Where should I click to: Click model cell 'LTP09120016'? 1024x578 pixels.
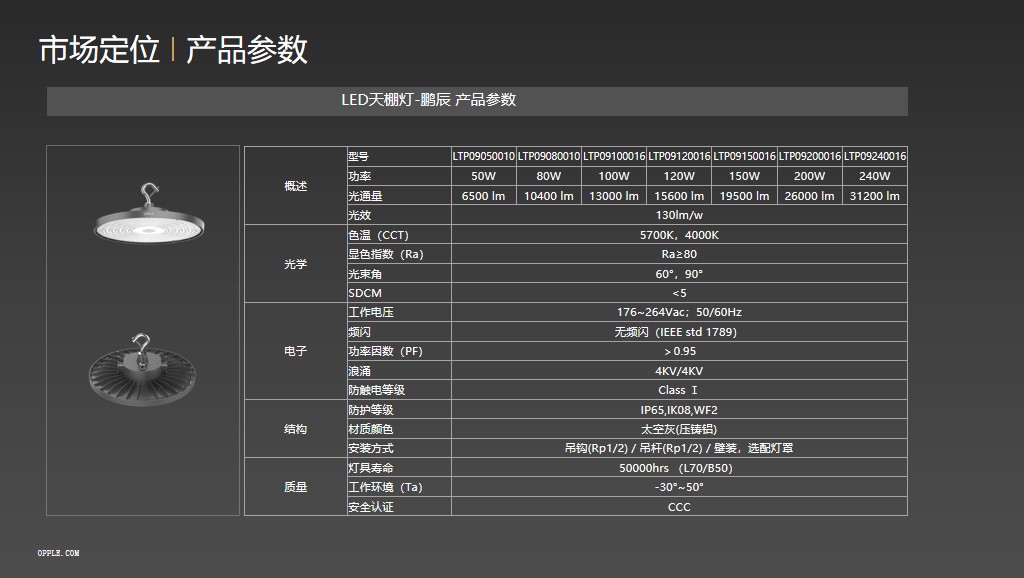[x=679, y=157]
